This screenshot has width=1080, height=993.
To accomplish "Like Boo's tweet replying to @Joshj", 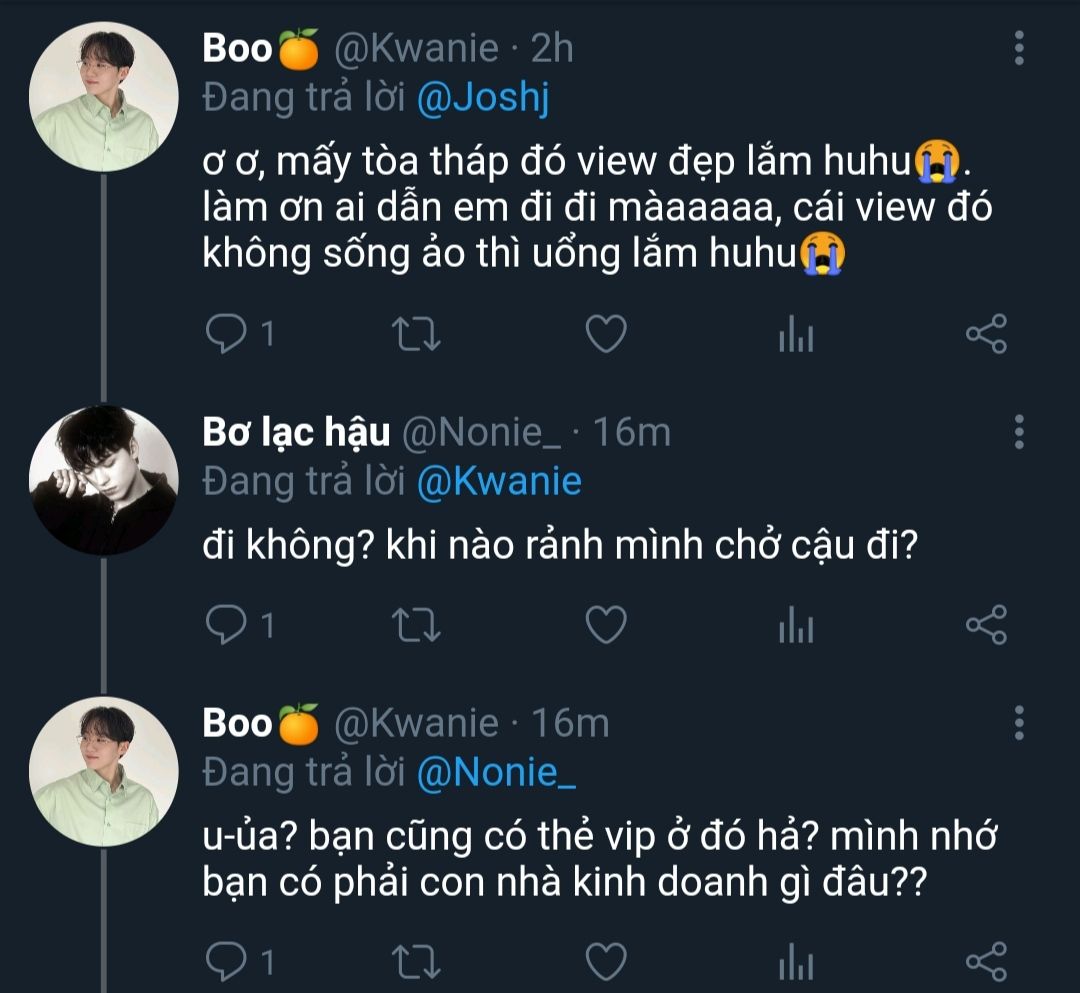I will point(606,333).
